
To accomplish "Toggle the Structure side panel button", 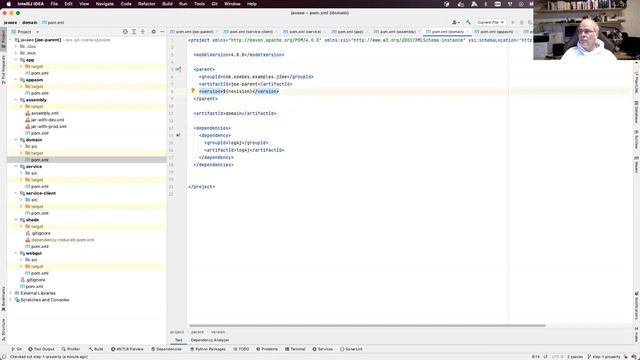I will coord(3,330).
